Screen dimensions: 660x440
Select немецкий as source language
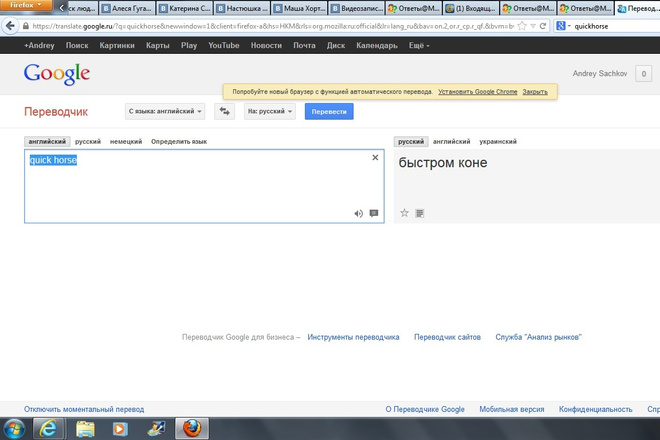(x=126, y=141)
